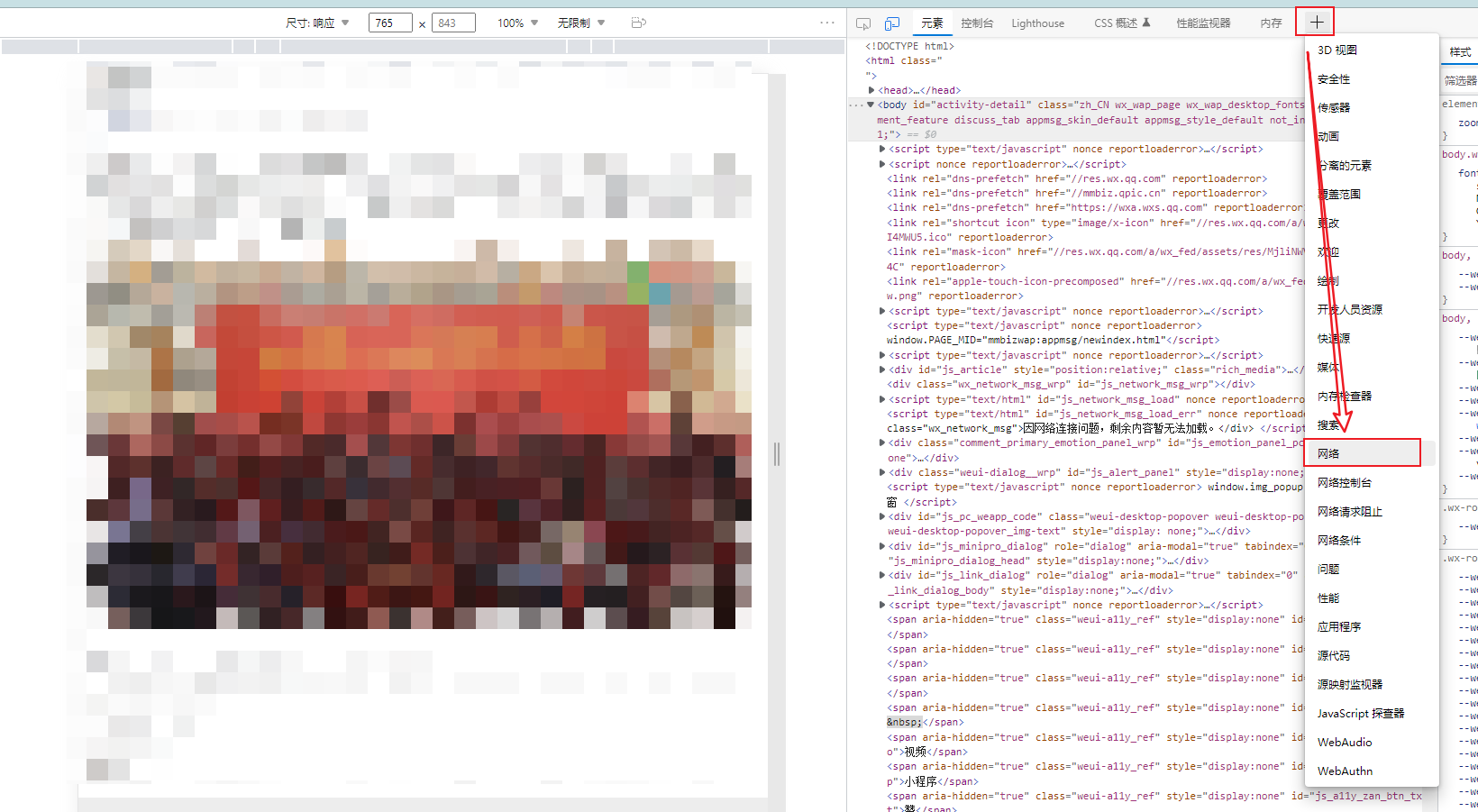Image resolution: width=1478 pixels, height=812 pixels.
Task: Choose 绘制 from the menu
Action: pos(1371,281)
